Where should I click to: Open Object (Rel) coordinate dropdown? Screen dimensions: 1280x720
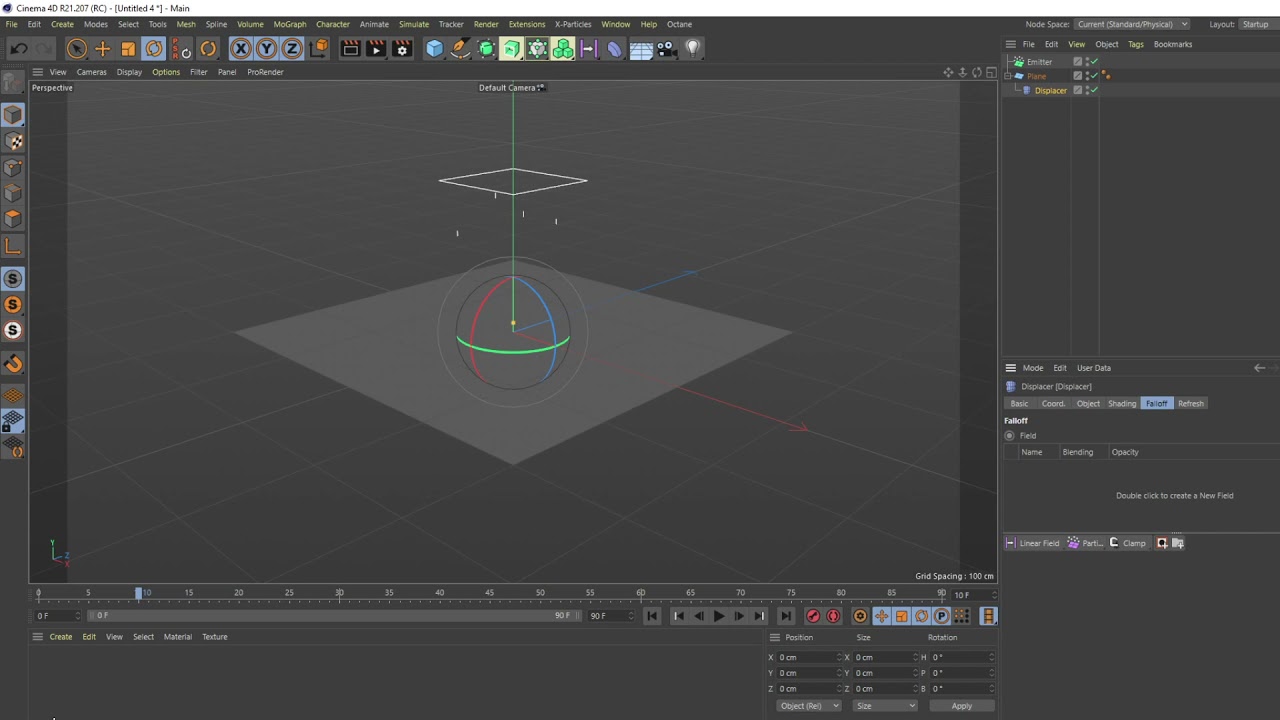[x=809, y=706]
